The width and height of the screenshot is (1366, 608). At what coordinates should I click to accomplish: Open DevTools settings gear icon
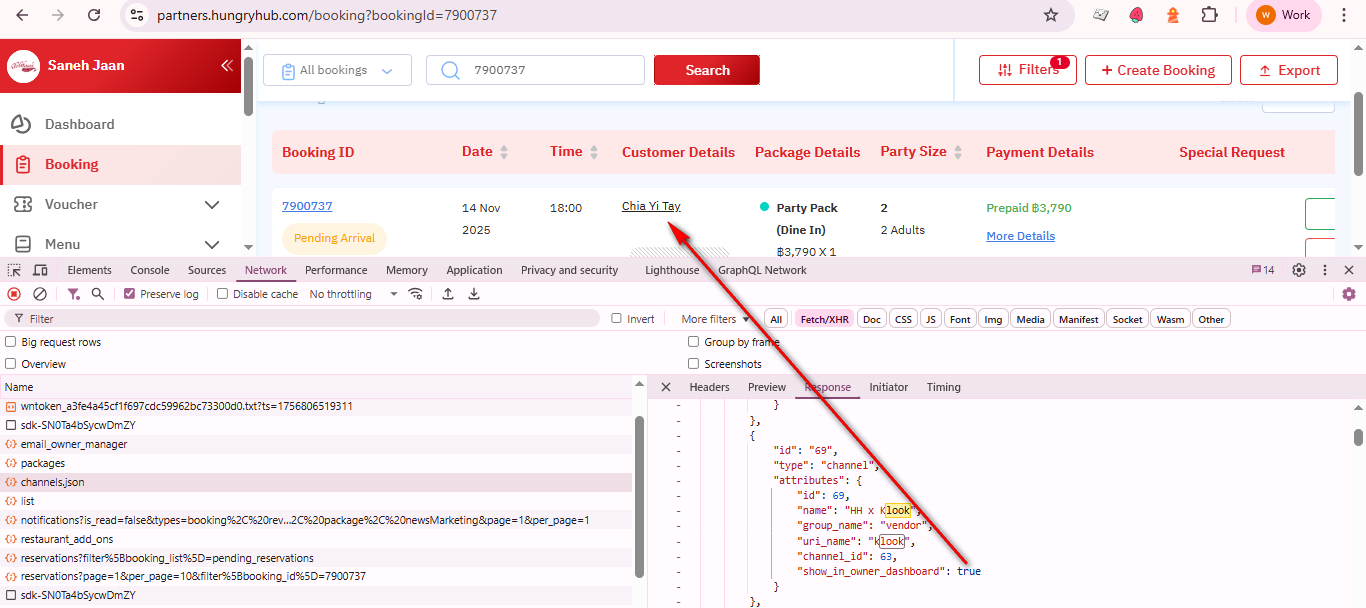pos(1299,270)
